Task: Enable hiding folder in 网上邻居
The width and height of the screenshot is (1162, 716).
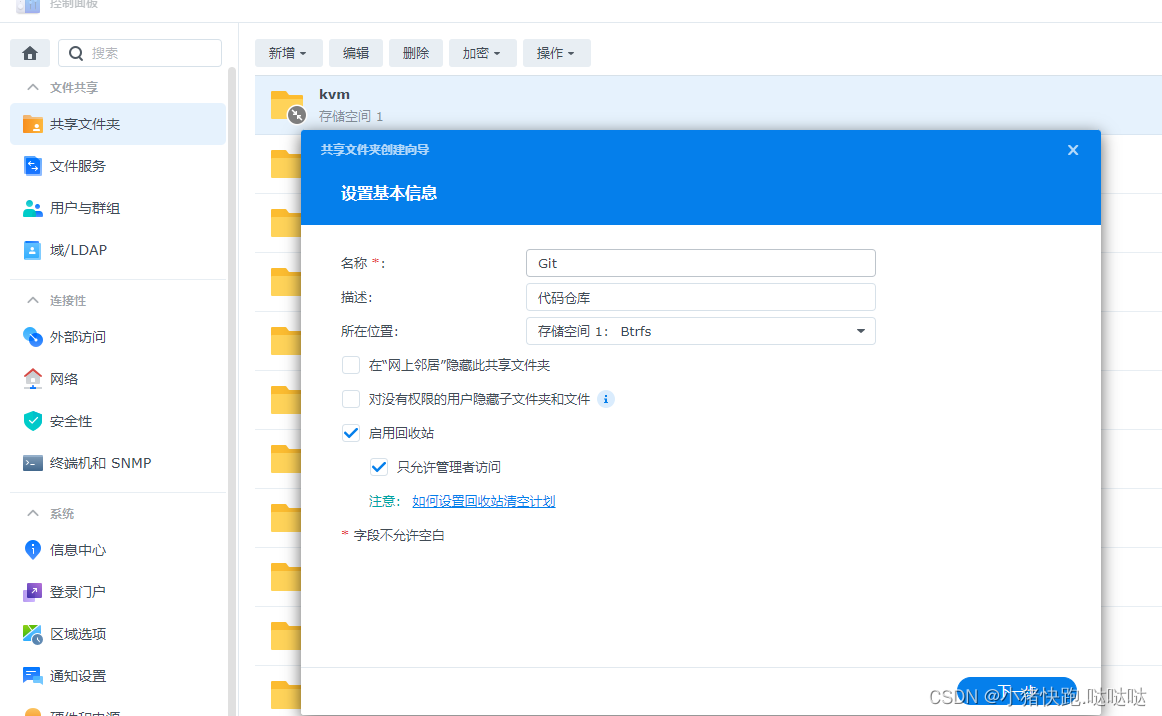Action: (x=351, y=365)
